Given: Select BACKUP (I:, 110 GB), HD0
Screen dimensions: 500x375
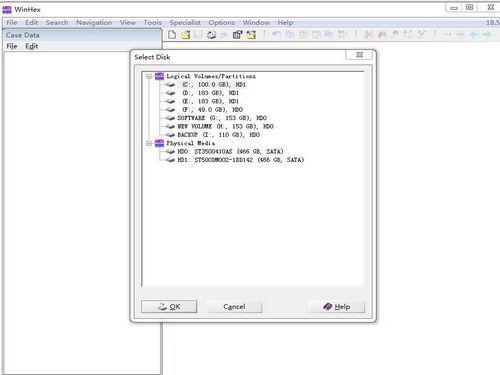Looking at the screenshot, I should (218, 135).
